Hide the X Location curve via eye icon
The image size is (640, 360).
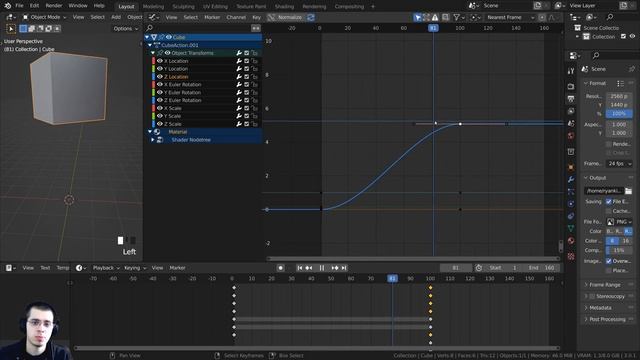pos(160,61)
